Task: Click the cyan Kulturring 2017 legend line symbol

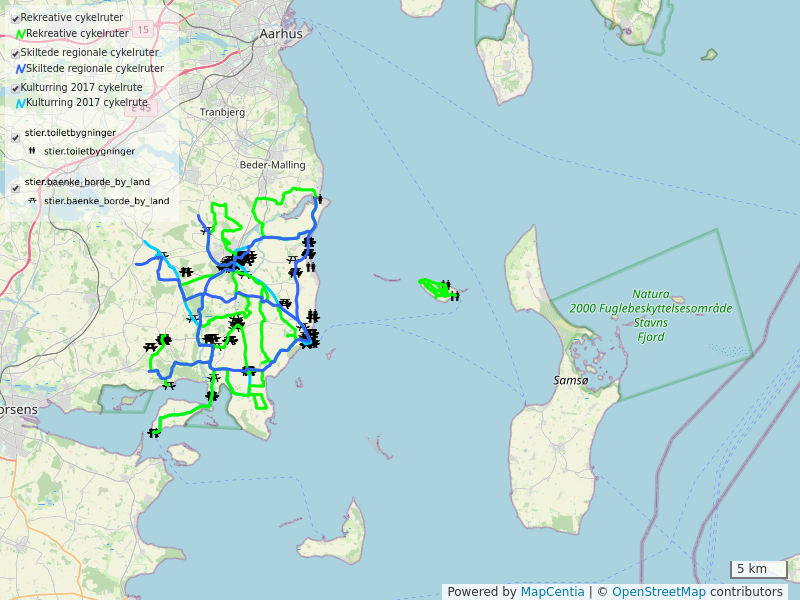Action: (x=20, y=102)
